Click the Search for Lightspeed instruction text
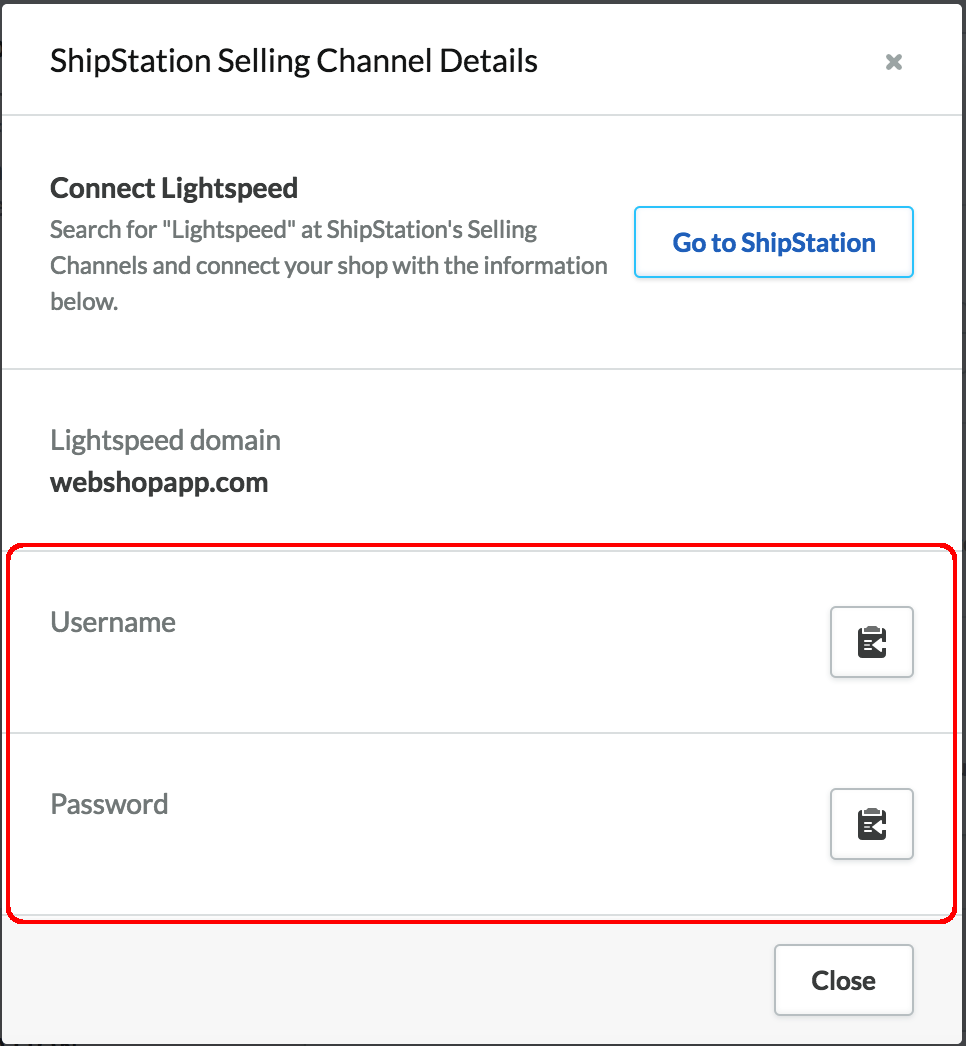966x1046 pixels. point(293,230)
